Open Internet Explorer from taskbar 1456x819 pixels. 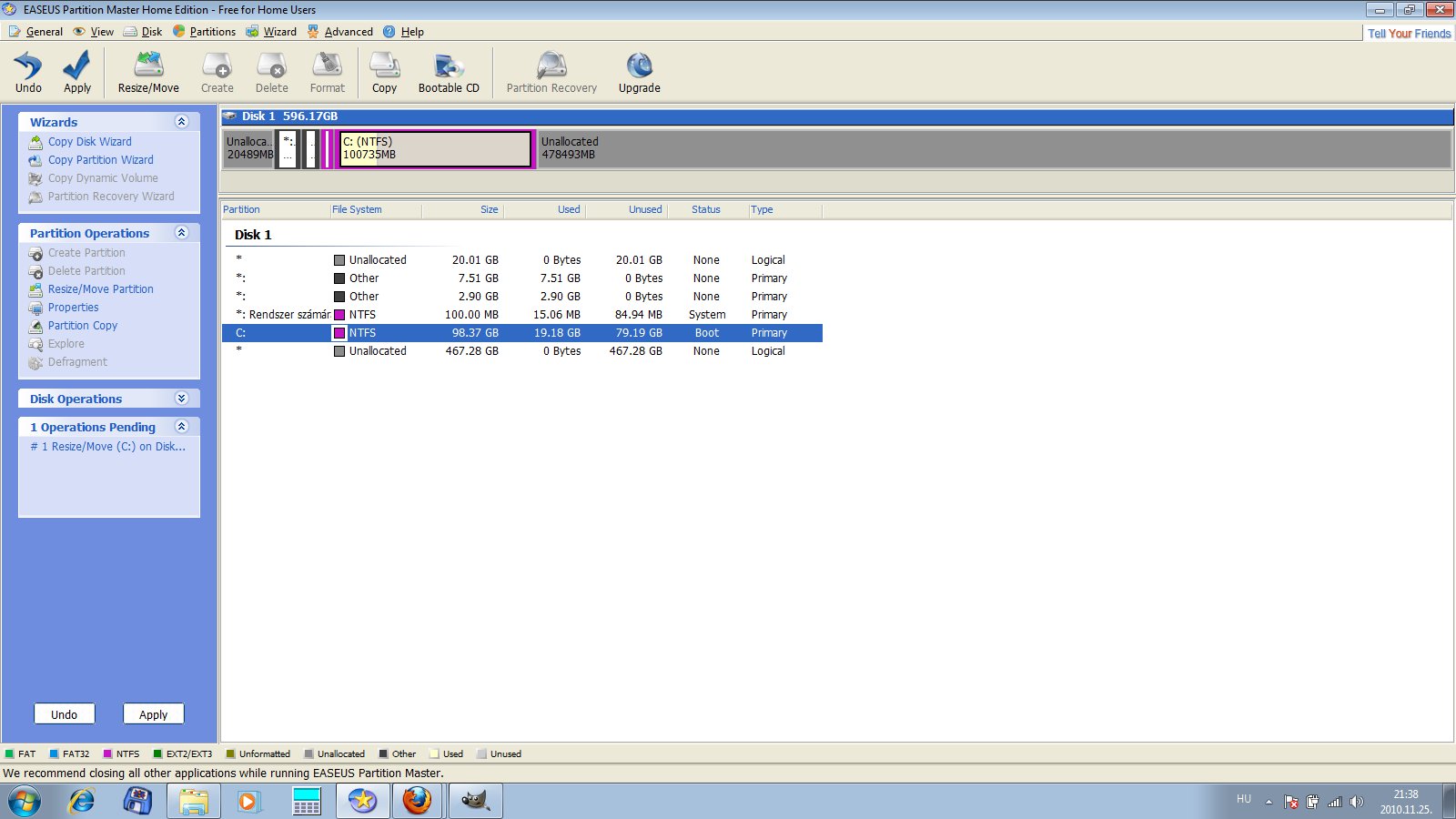82,802
